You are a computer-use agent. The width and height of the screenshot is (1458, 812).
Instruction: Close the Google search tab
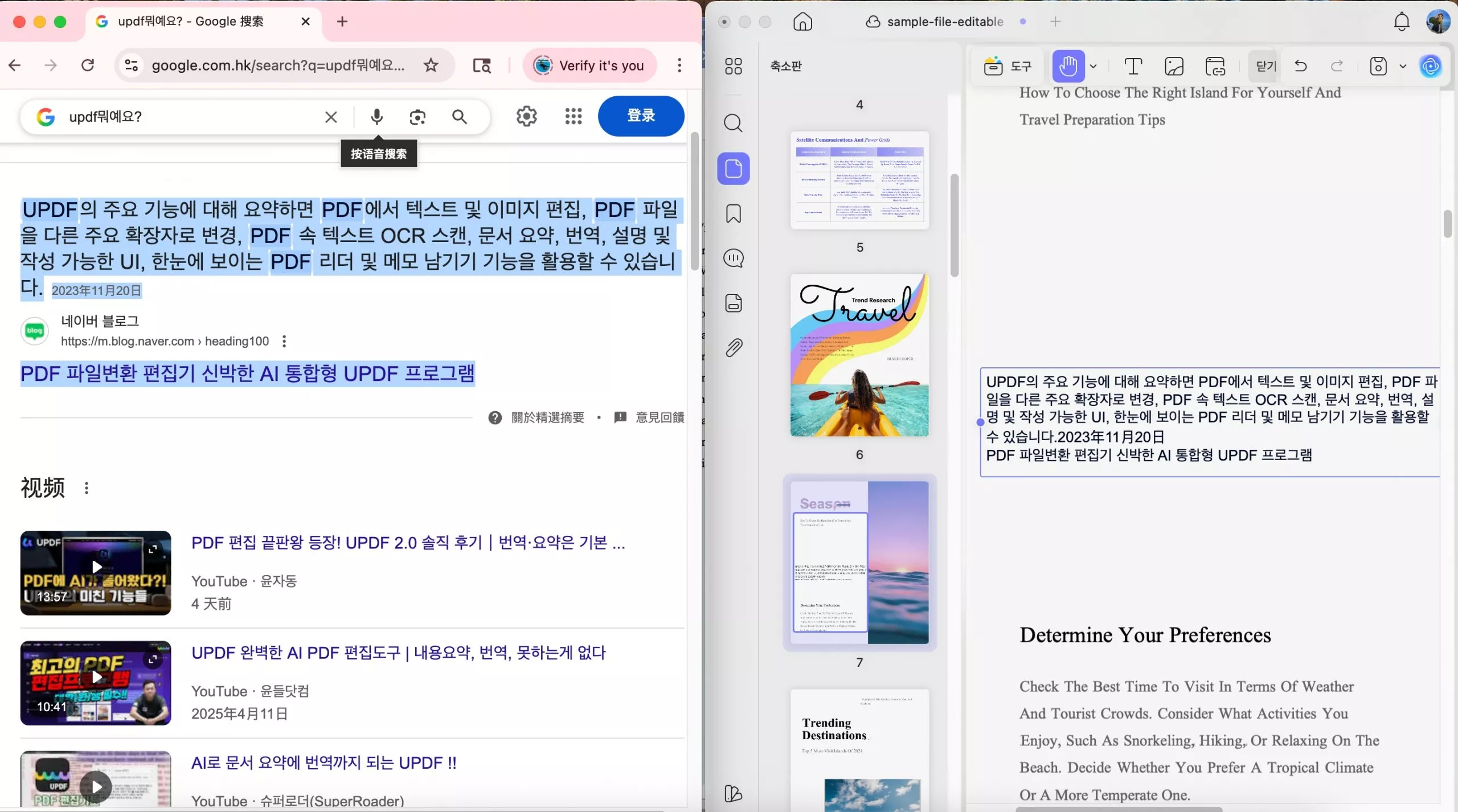click(306, 22)
